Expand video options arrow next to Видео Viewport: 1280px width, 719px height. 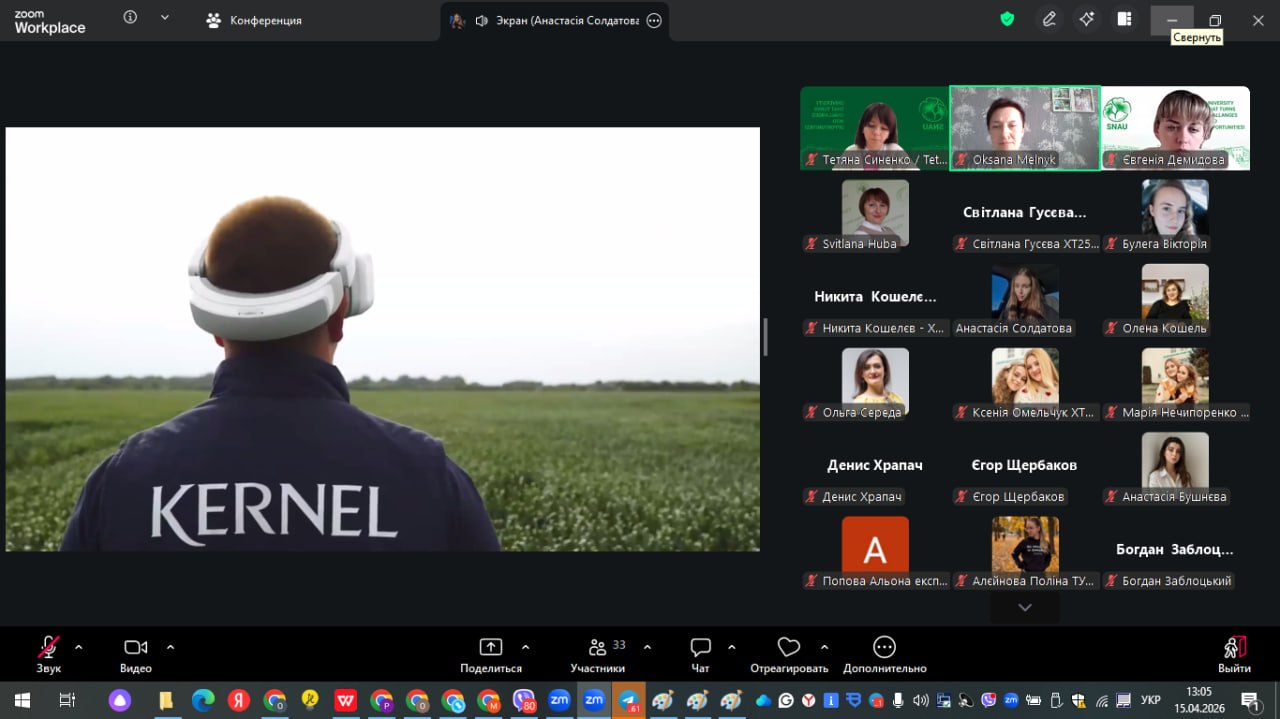click(x=170, y=647)
